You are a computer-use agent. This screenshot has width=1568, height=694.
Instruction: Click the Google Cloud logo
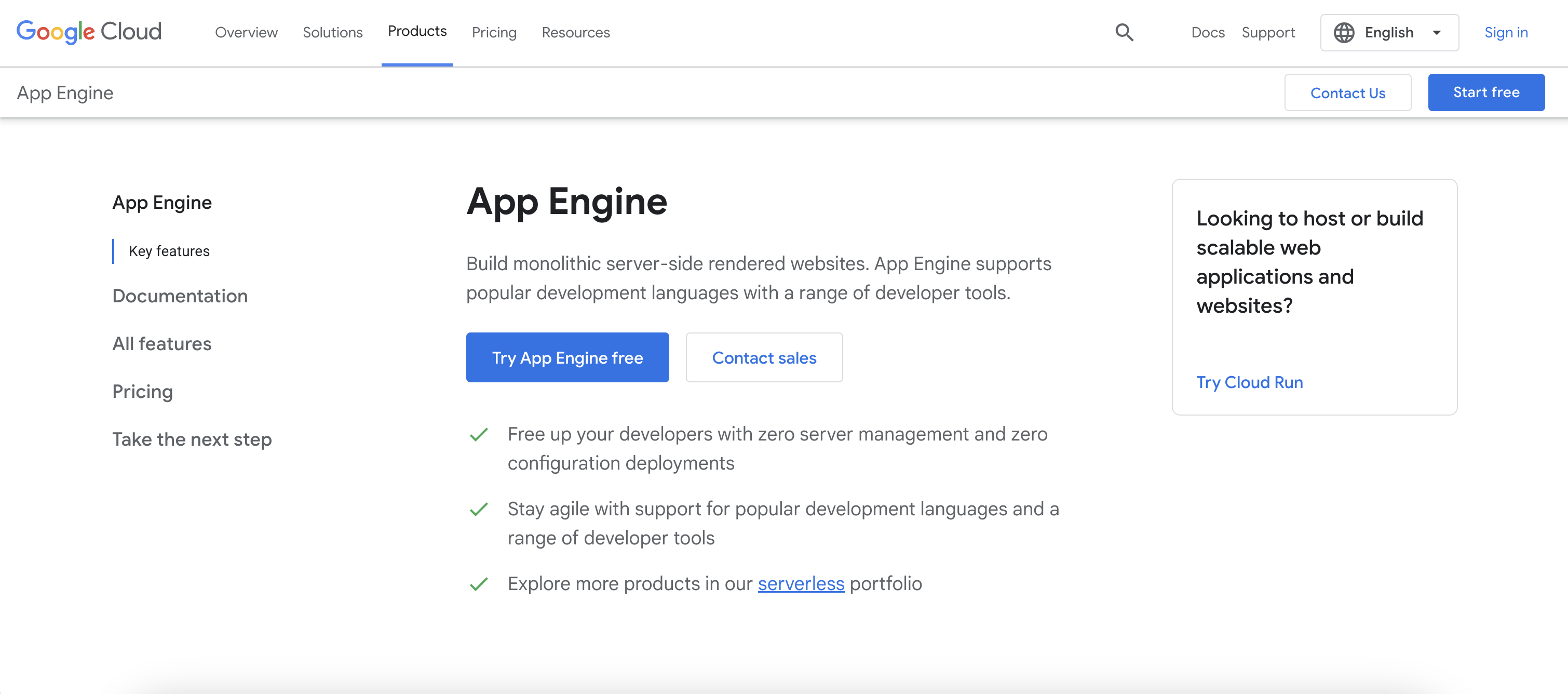89,32
